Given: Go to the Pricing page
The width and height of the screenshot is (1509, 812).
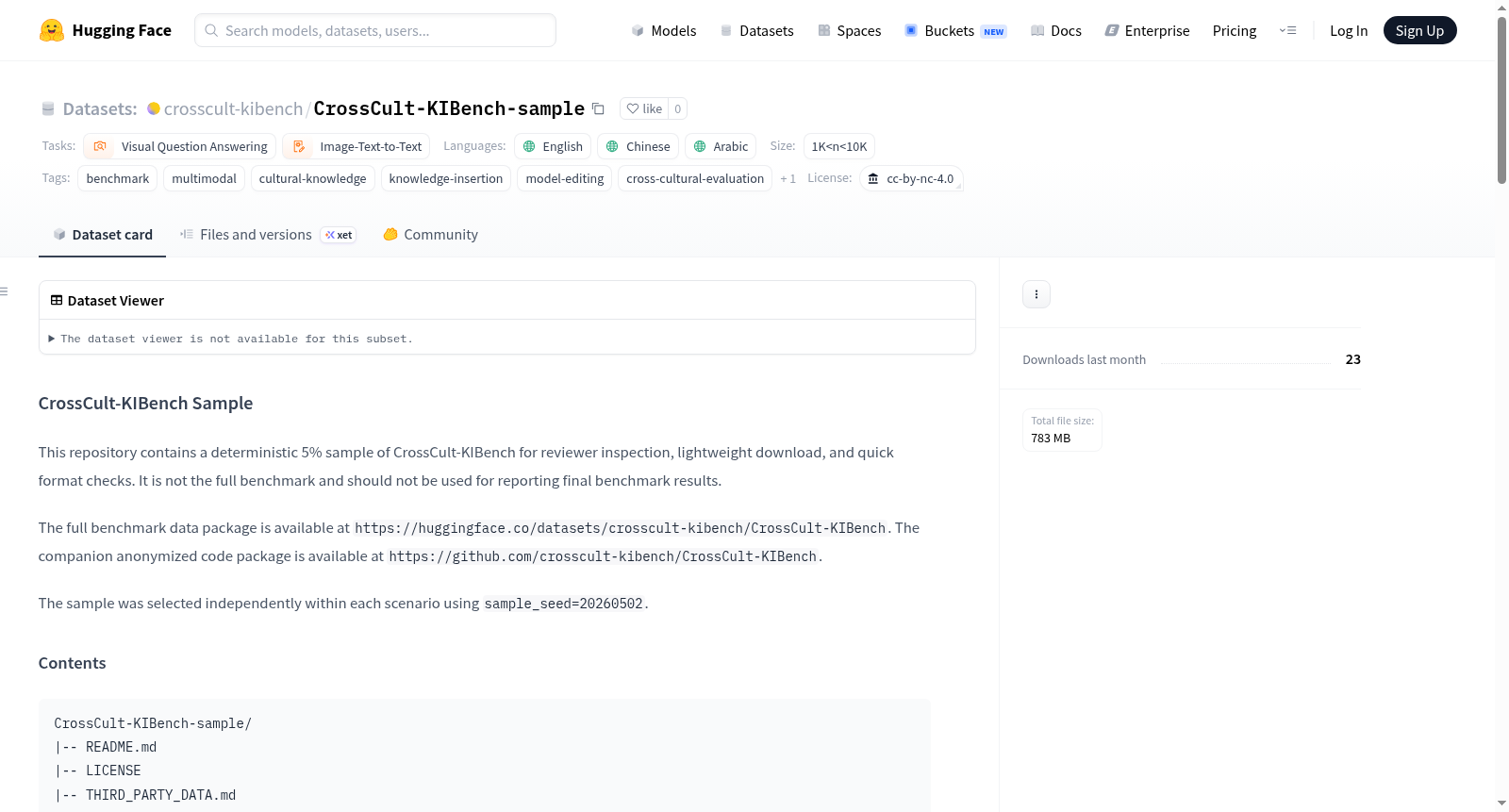Looking at the screenshot, I should (x=1235, y=30).
